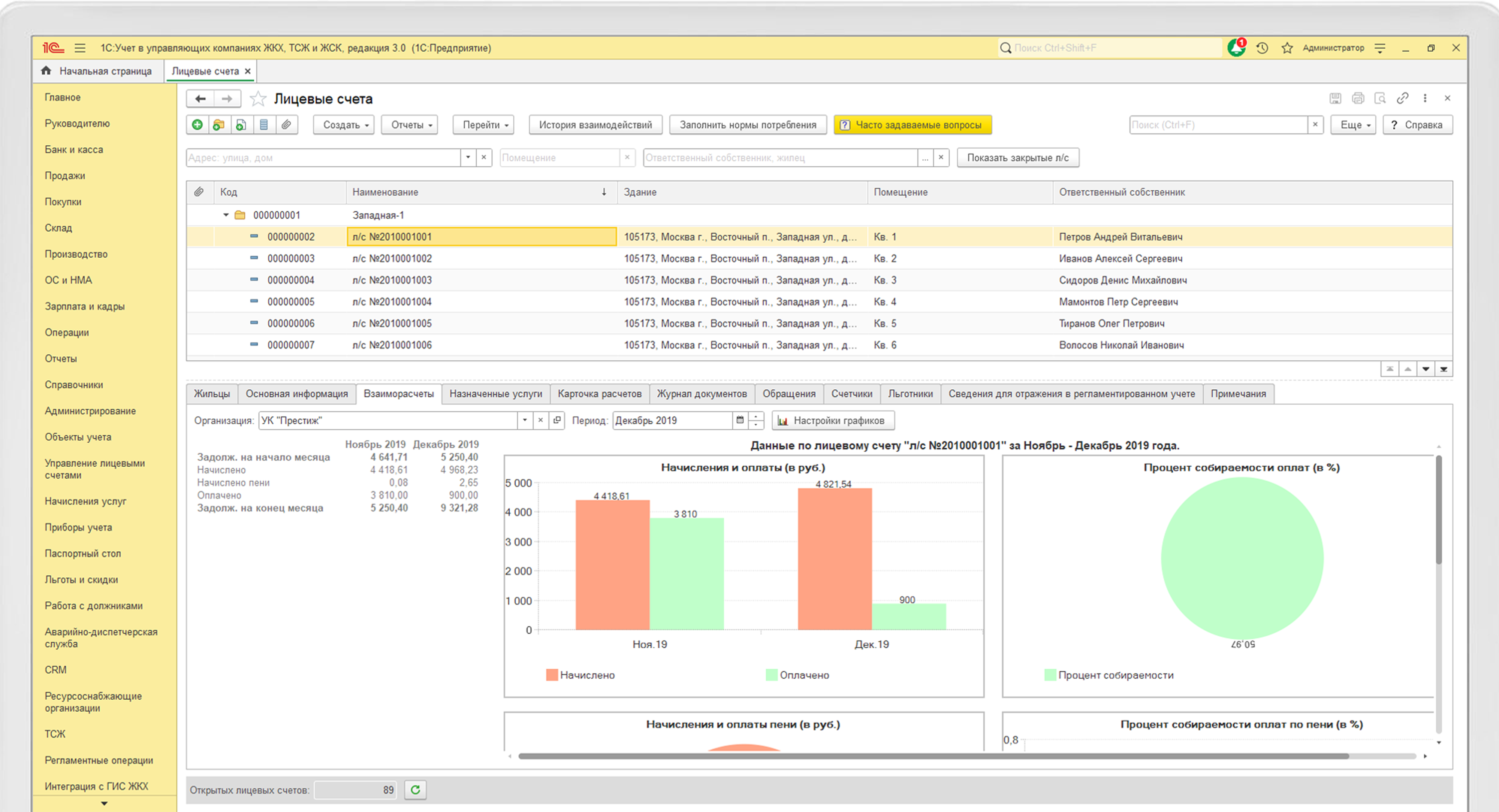Click Часто задаваемые вопросы button
The image size is (1499, 812).
point(912,124)
